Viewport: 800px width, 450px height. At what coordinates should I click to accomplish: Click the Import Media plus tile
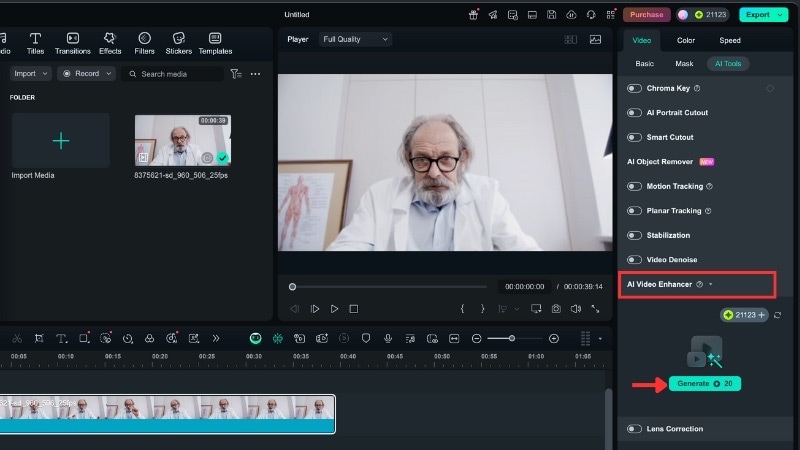pyautogui.click(x=61, y=141)
